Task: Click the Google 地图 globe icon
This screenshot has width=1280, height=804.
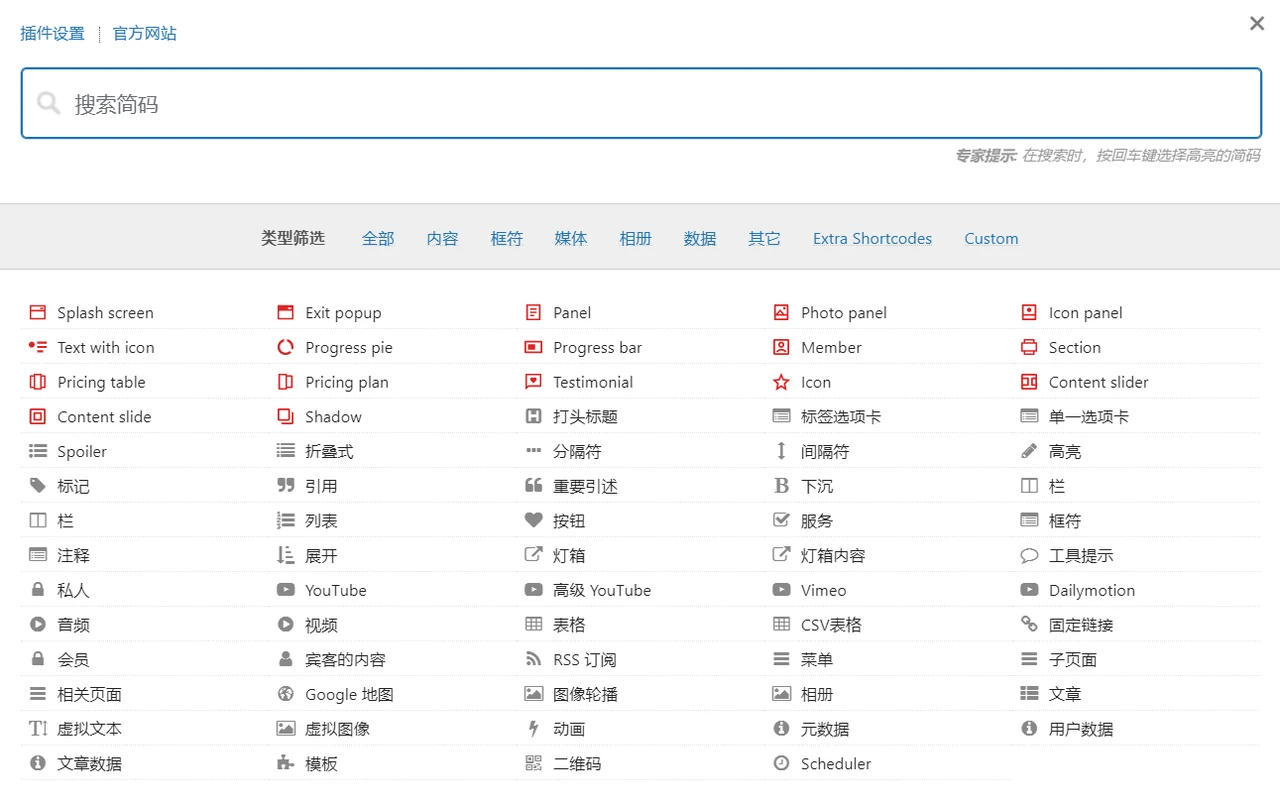Action: coord(286,694)
